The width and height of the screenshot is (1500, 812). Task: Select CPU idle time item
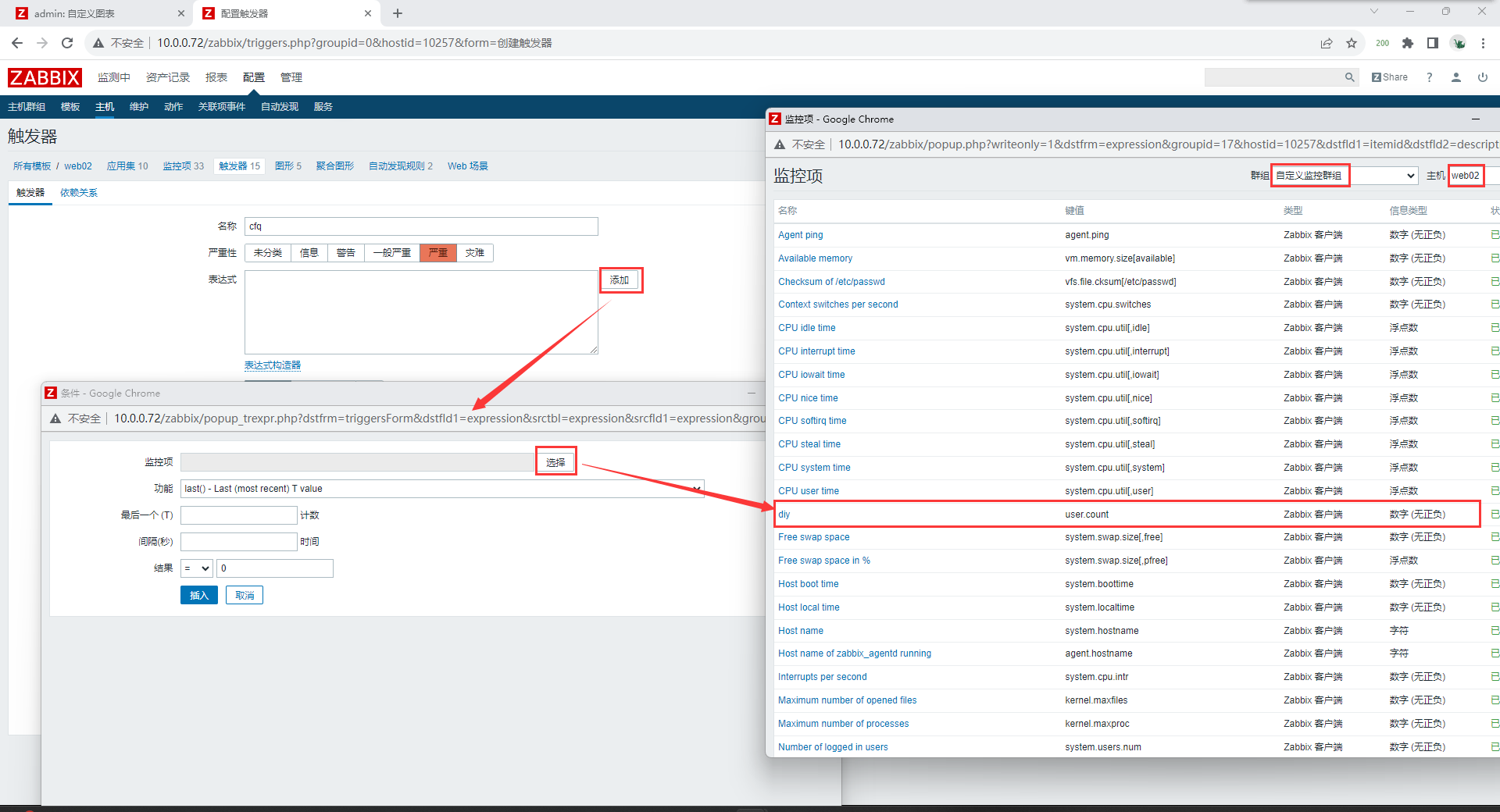coord(807,328)
